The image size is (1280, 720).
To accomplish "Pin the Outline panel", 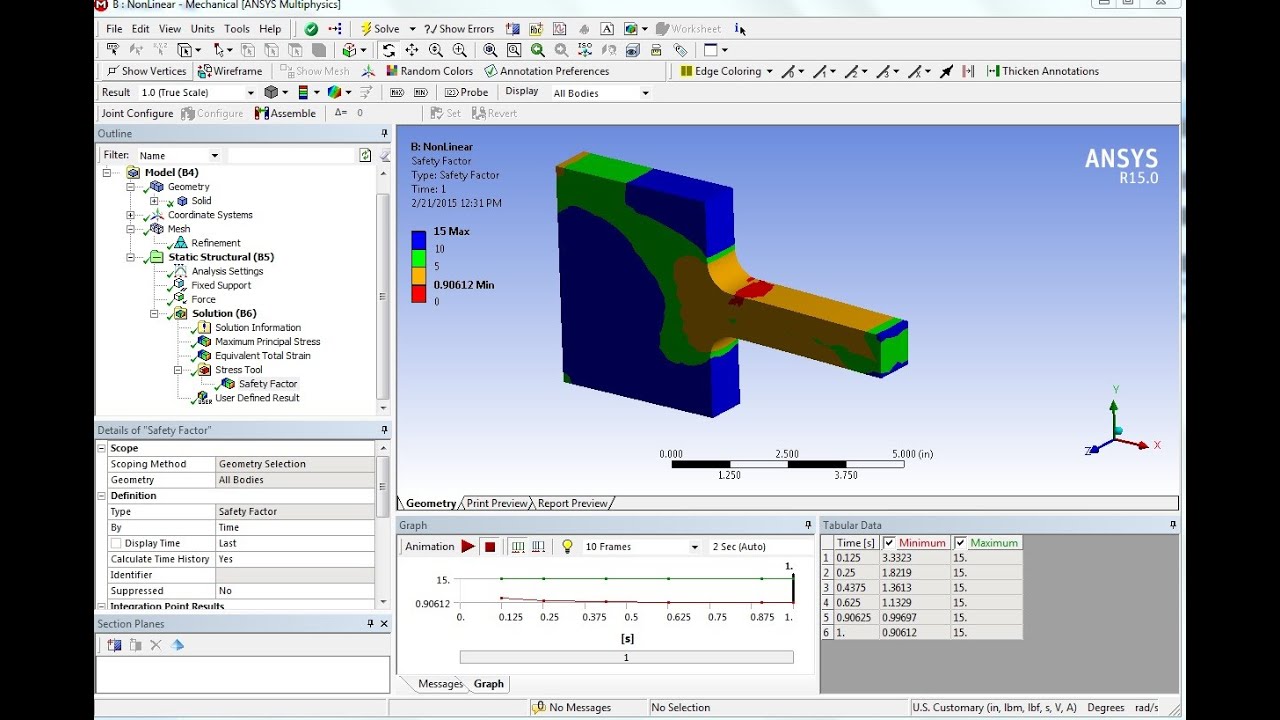I will [x=384, y=134].
